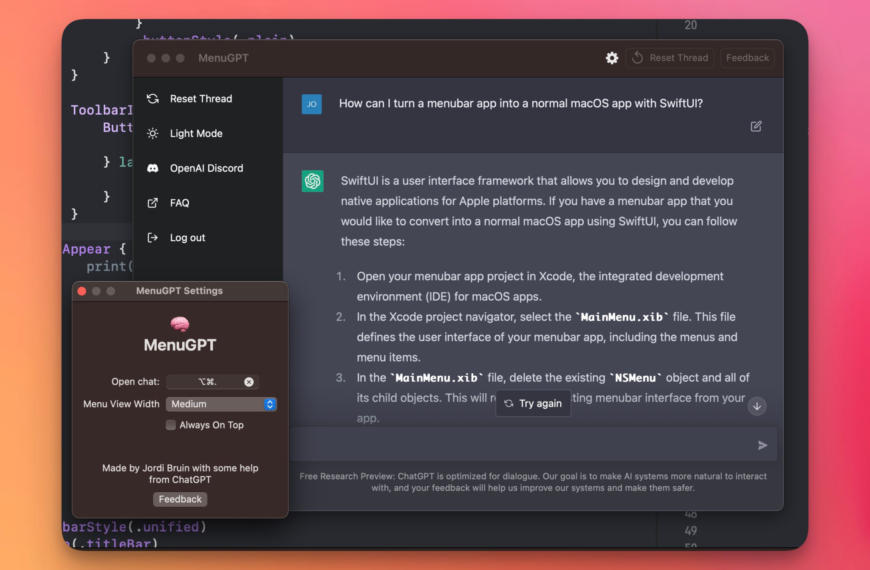Click the Discord logo icon
This screenshot has width=870, height=570.
[x=153, y=168]
